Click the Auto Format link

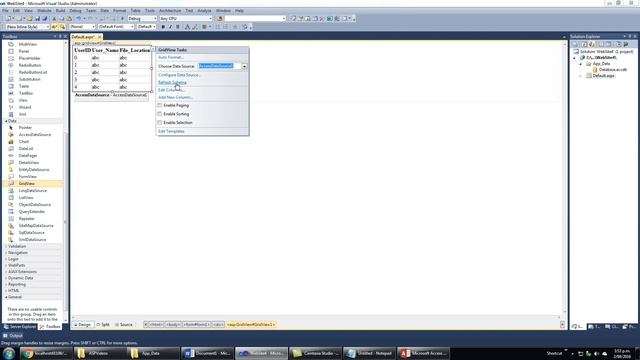click(x=171, y=58)
